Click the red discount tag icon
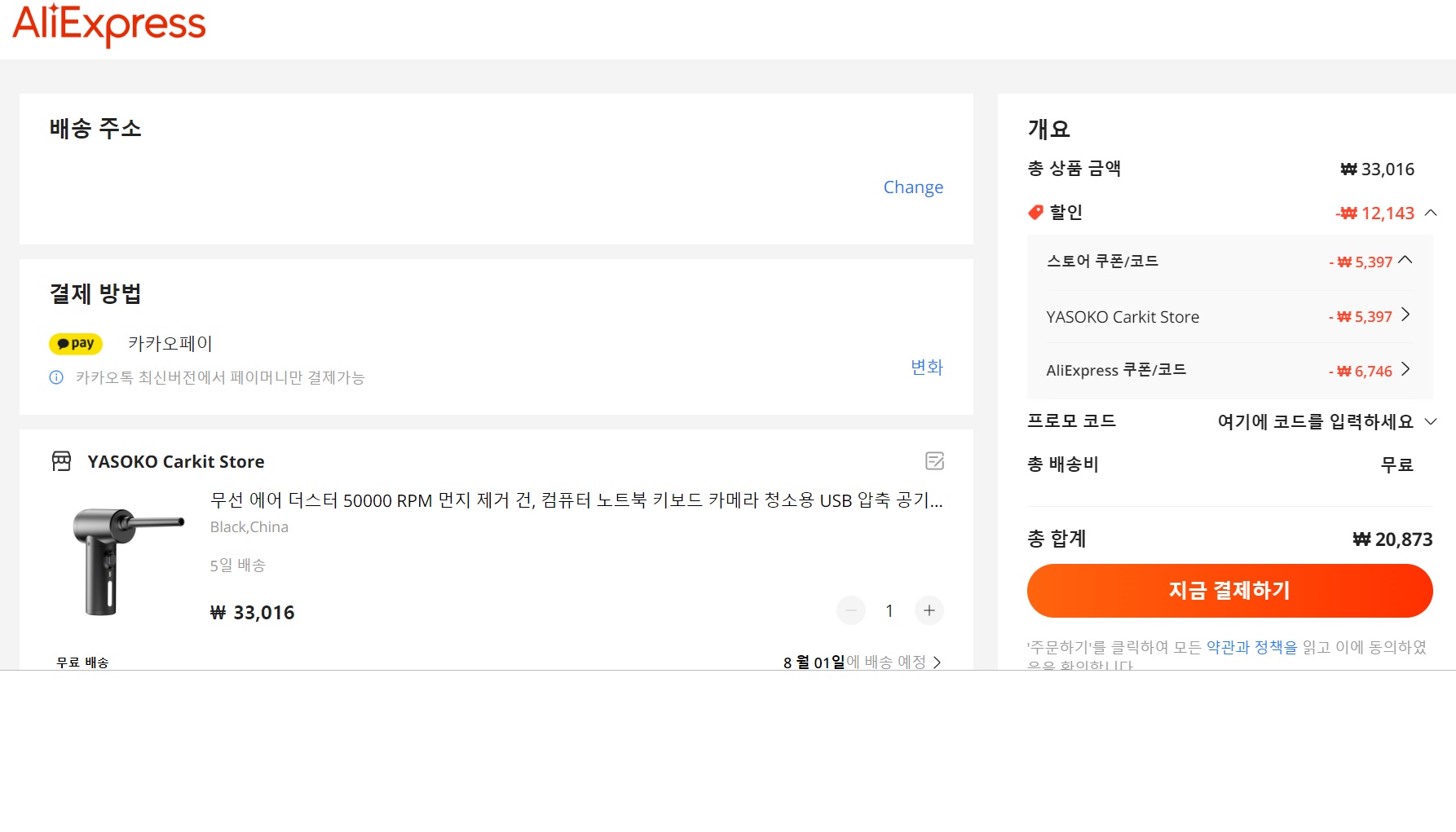This screenshot has width=1456, height=832. coord(1035,213)
